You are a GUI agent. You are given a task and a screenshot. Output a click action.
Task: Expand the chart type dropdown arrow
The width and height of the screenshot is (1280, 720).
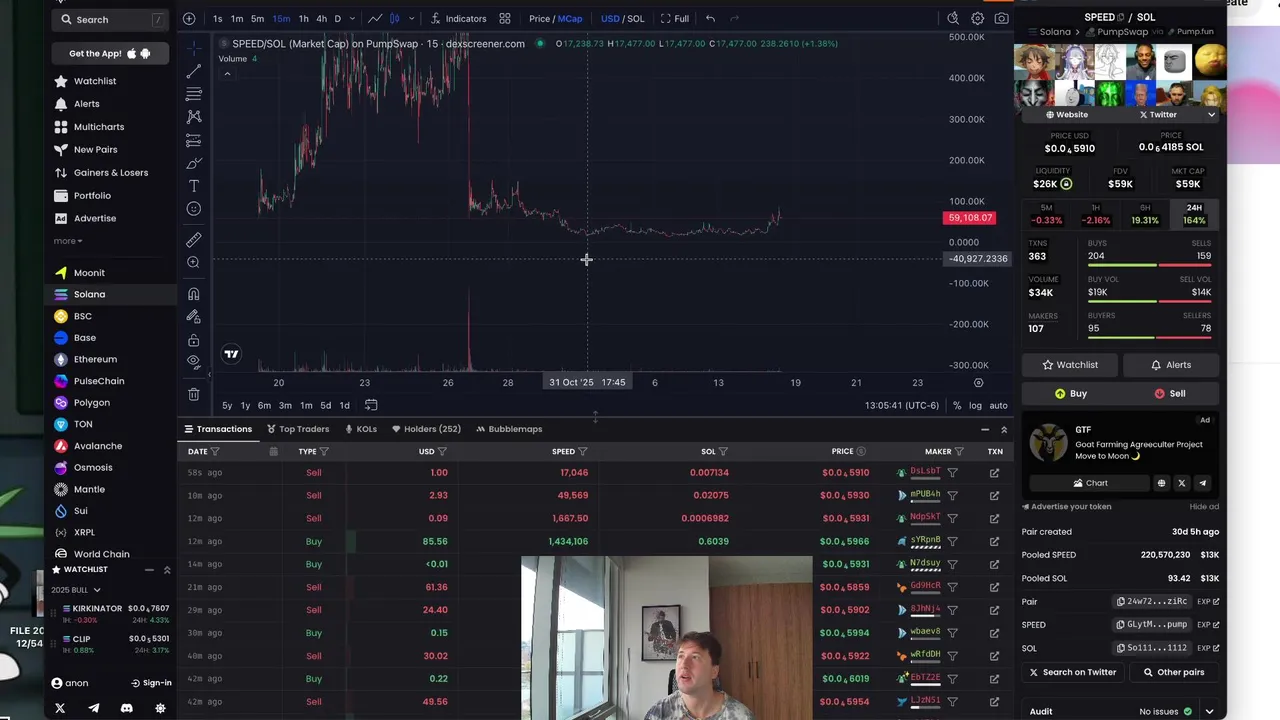411,18
